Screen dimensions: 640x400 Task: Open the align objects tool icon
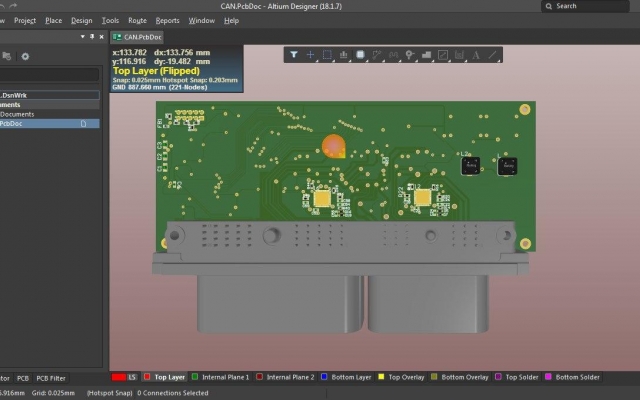[343, 55]
